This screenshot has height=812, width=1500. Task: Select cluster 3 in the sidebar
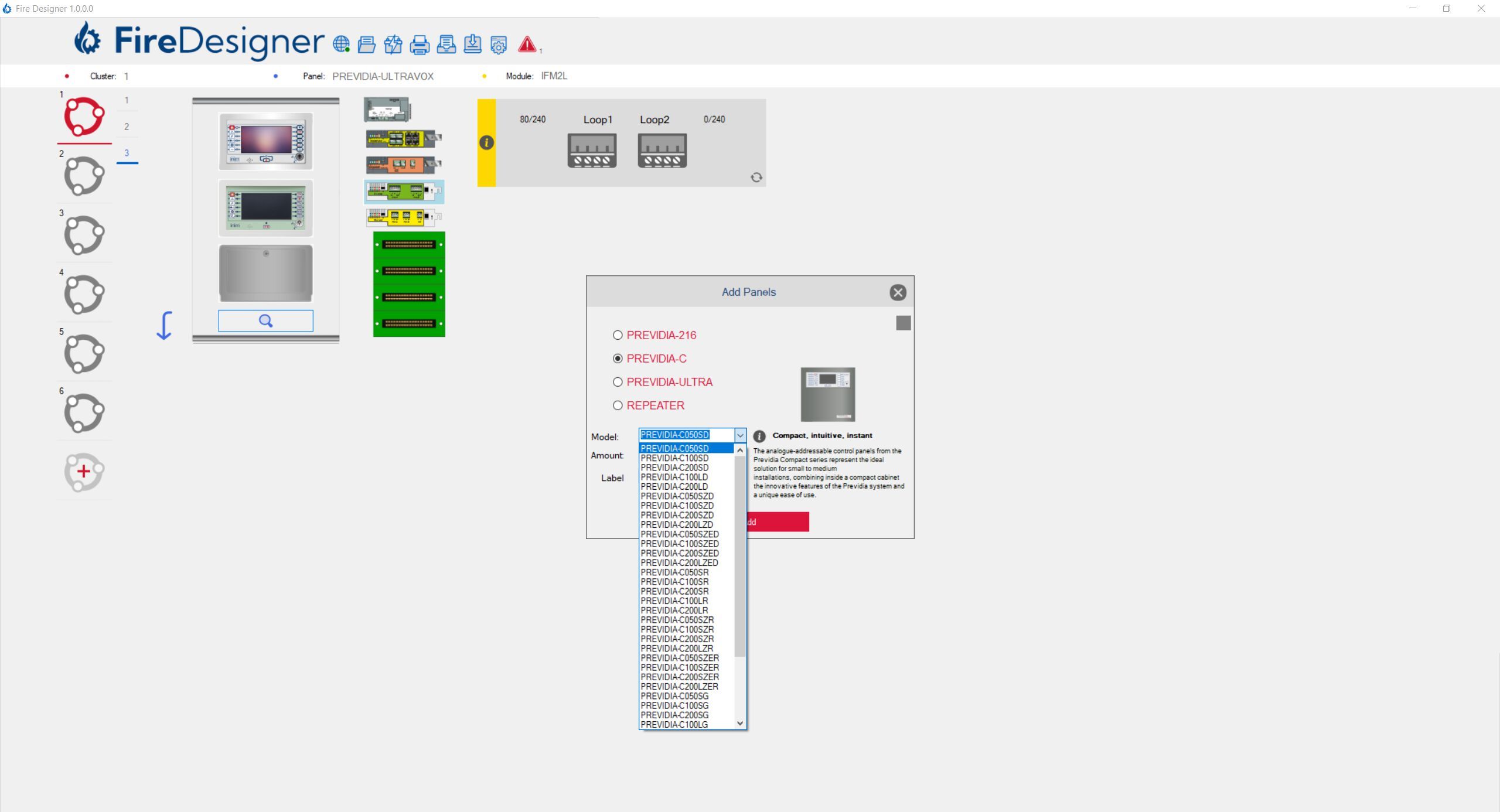(x=84, y=234)
